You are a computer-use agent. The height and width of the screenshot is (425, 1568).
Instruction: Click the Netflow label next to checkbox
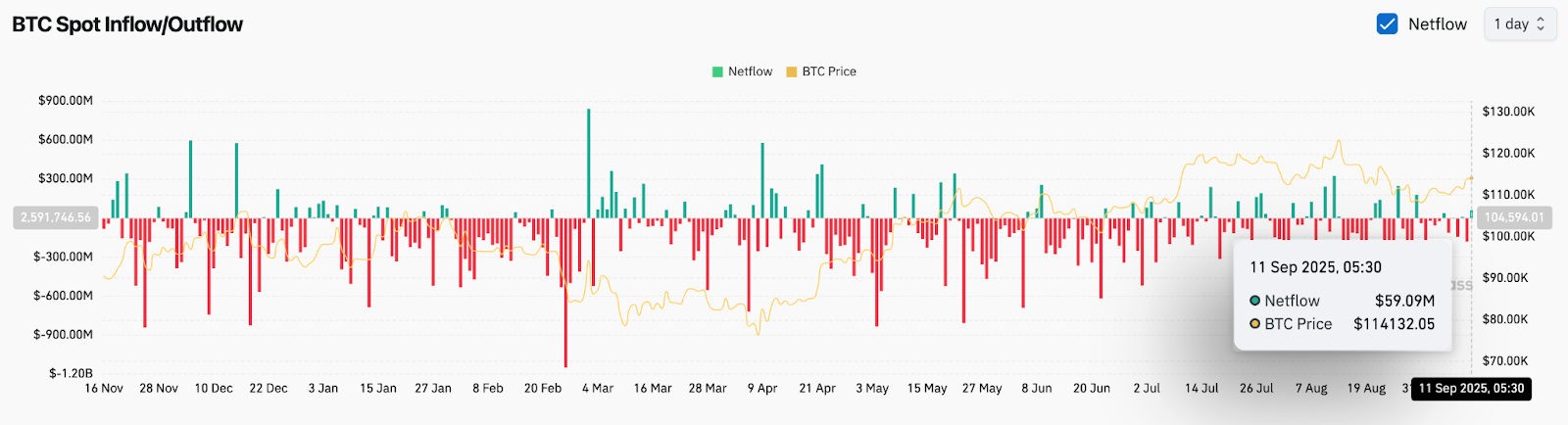(1438, 24)
